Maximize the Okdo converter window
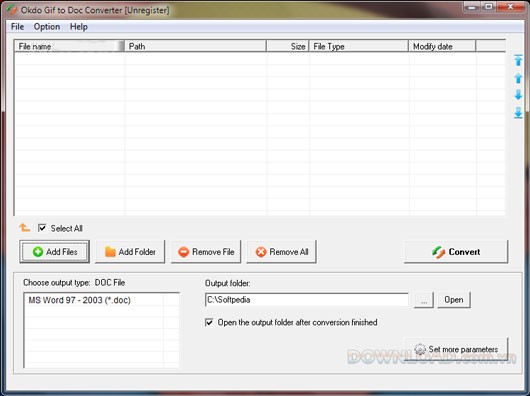The height and width of the screenshot is (396, 530). coord(489,7)
